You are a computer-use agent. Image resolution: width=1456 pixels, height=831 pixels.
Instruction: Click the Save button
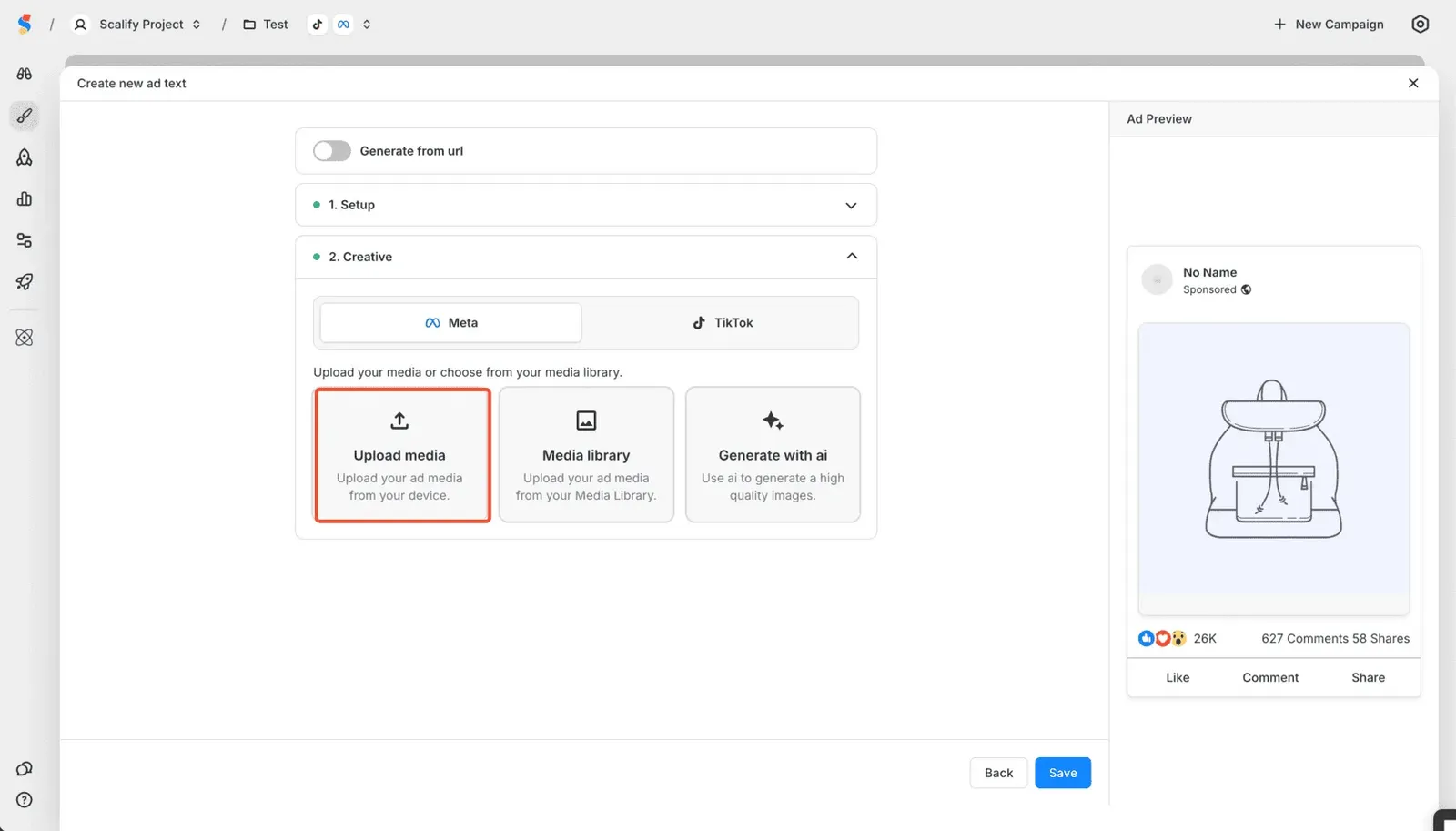[1062, 773]
